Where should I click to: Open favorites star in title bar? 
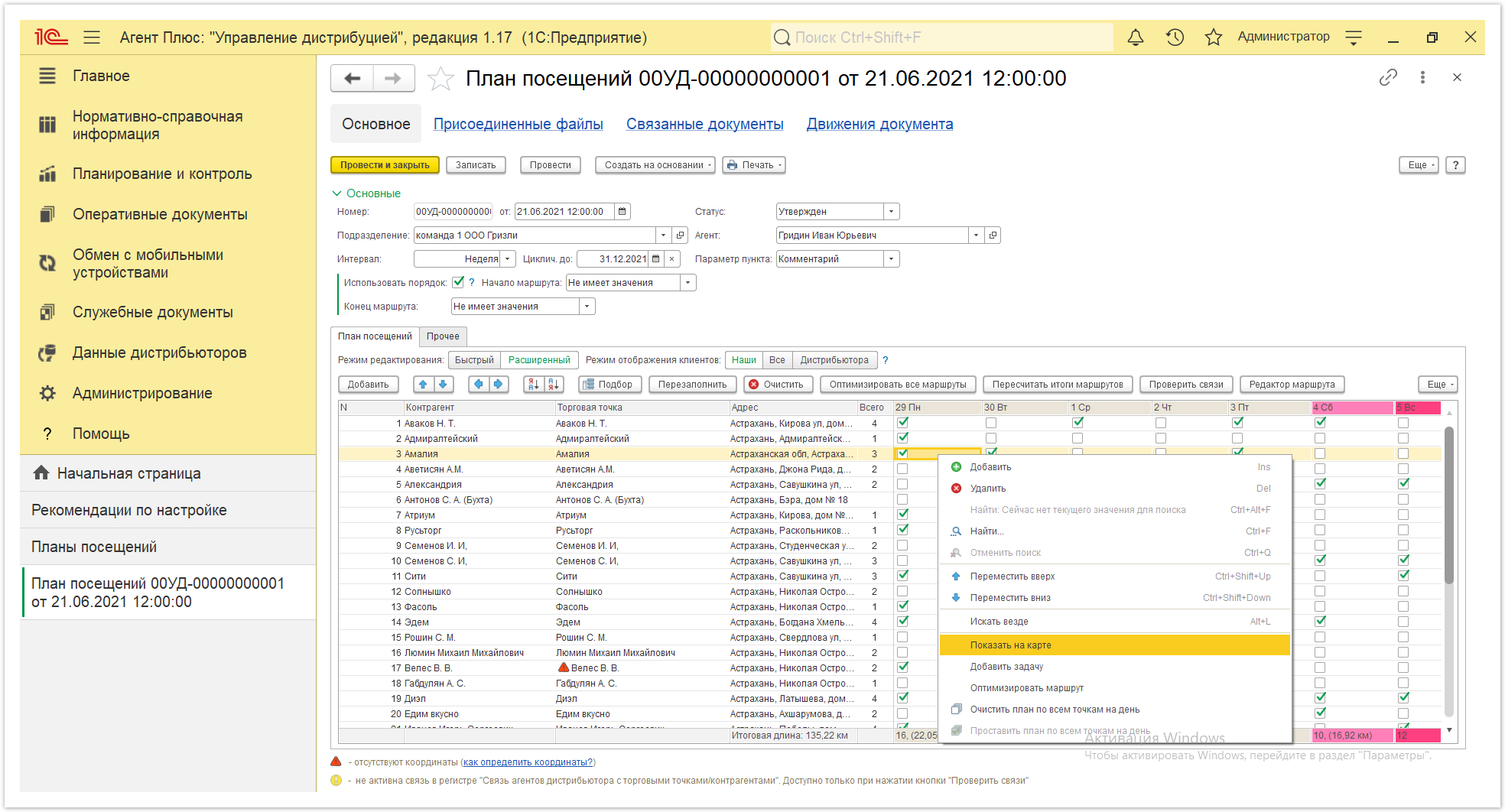pos(1214,37)
